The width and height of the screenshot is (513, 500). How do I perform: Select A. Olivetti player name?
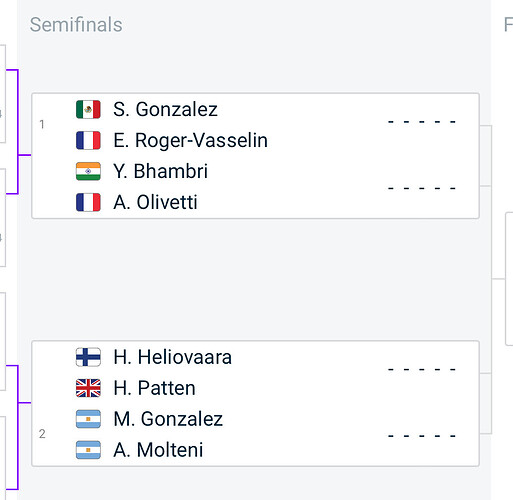pos(155,202)
